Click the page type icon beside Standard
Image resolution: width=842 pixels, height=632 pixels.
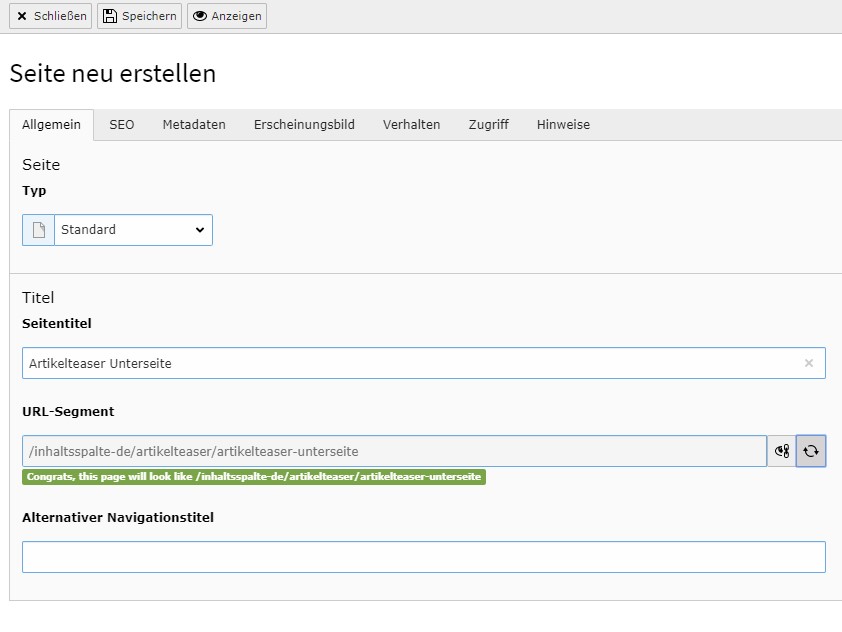(38, 230)
